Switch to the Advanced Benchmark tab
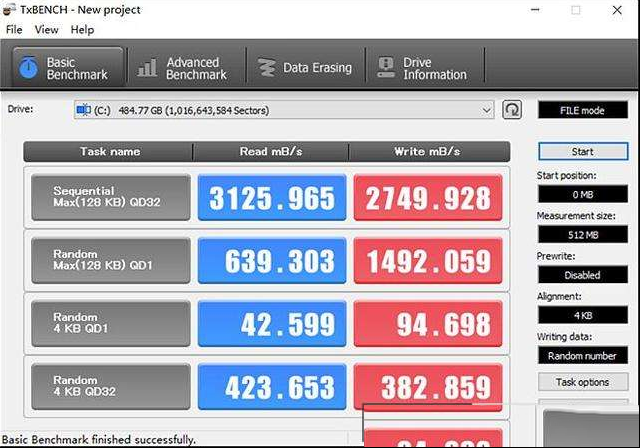This screenshot has width=640, height=448. tap(187, 67)
